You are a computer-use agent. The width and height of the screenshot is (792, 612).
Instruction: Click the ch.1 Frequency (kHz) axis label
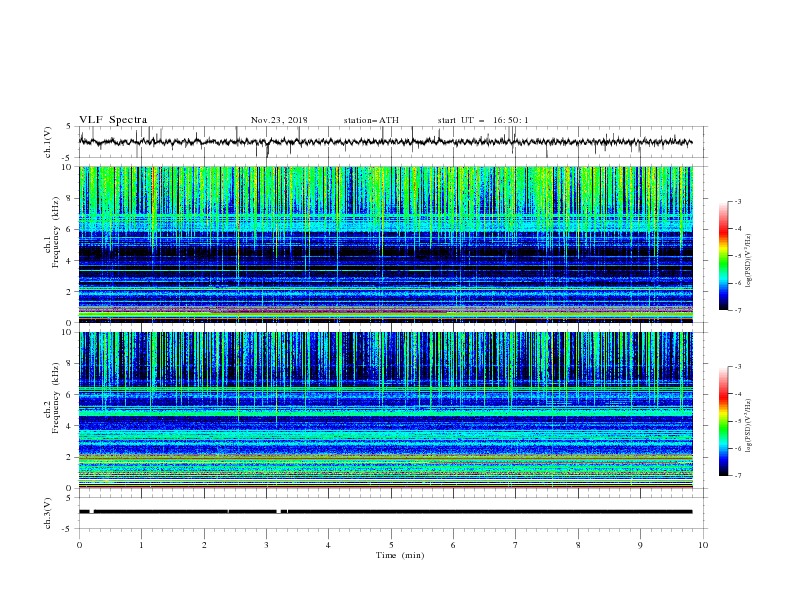[52, 233]
